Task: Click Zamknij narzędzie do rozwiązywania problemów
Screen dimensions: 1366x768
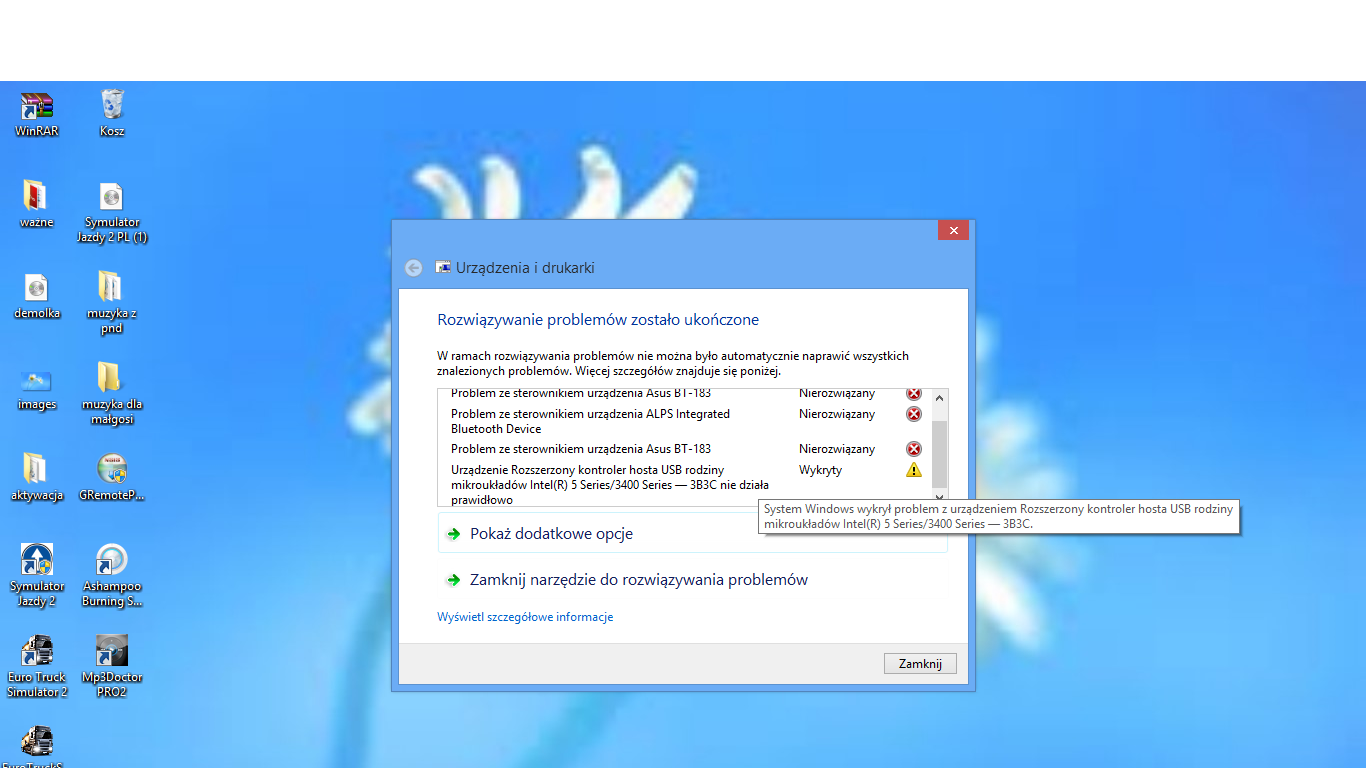Action: tap(639, 580)
